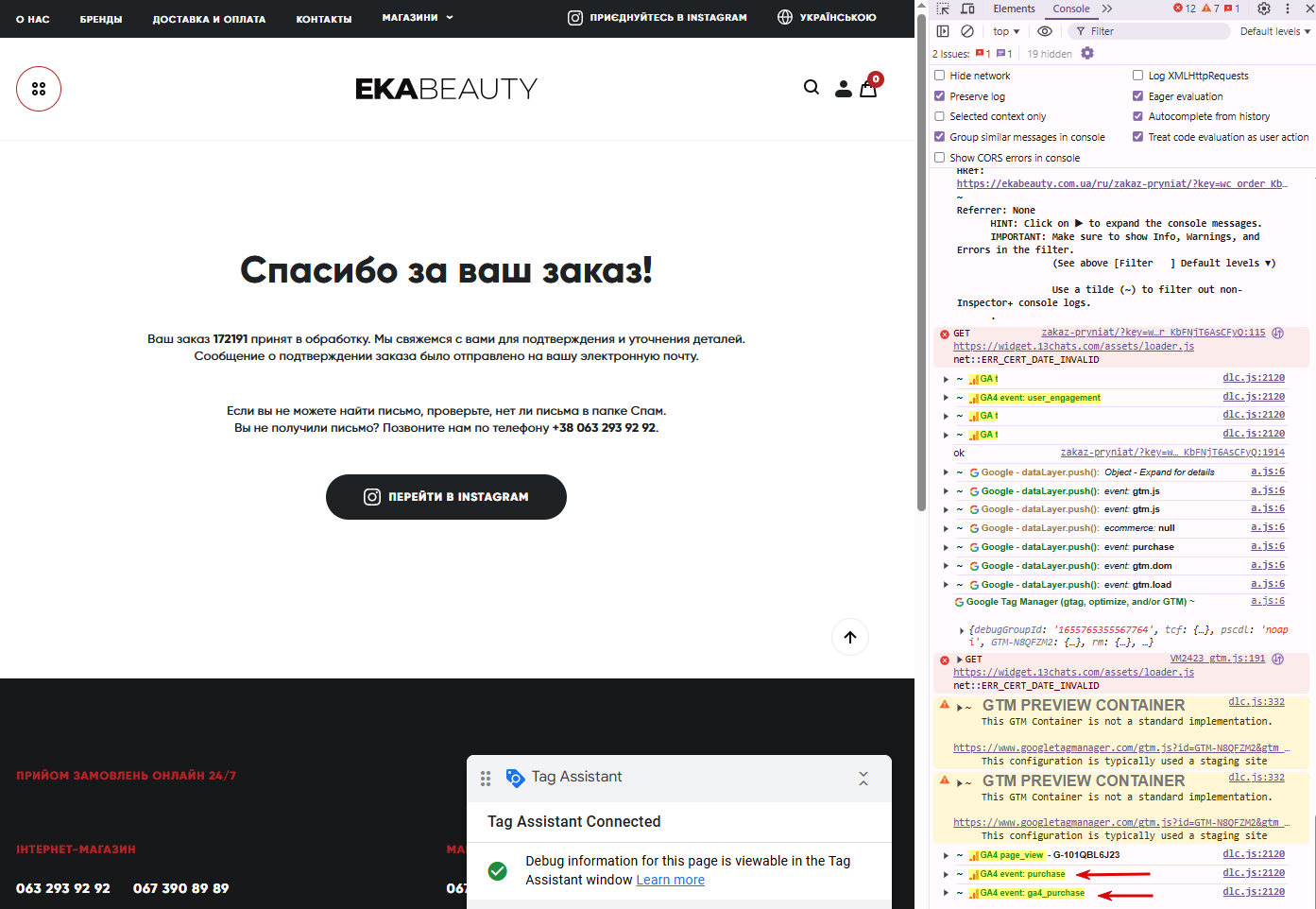The height and width of the screenshot is (909, 1316).
Task: Open КОНТАКТЫ menu item
Action: coord(324,19)
